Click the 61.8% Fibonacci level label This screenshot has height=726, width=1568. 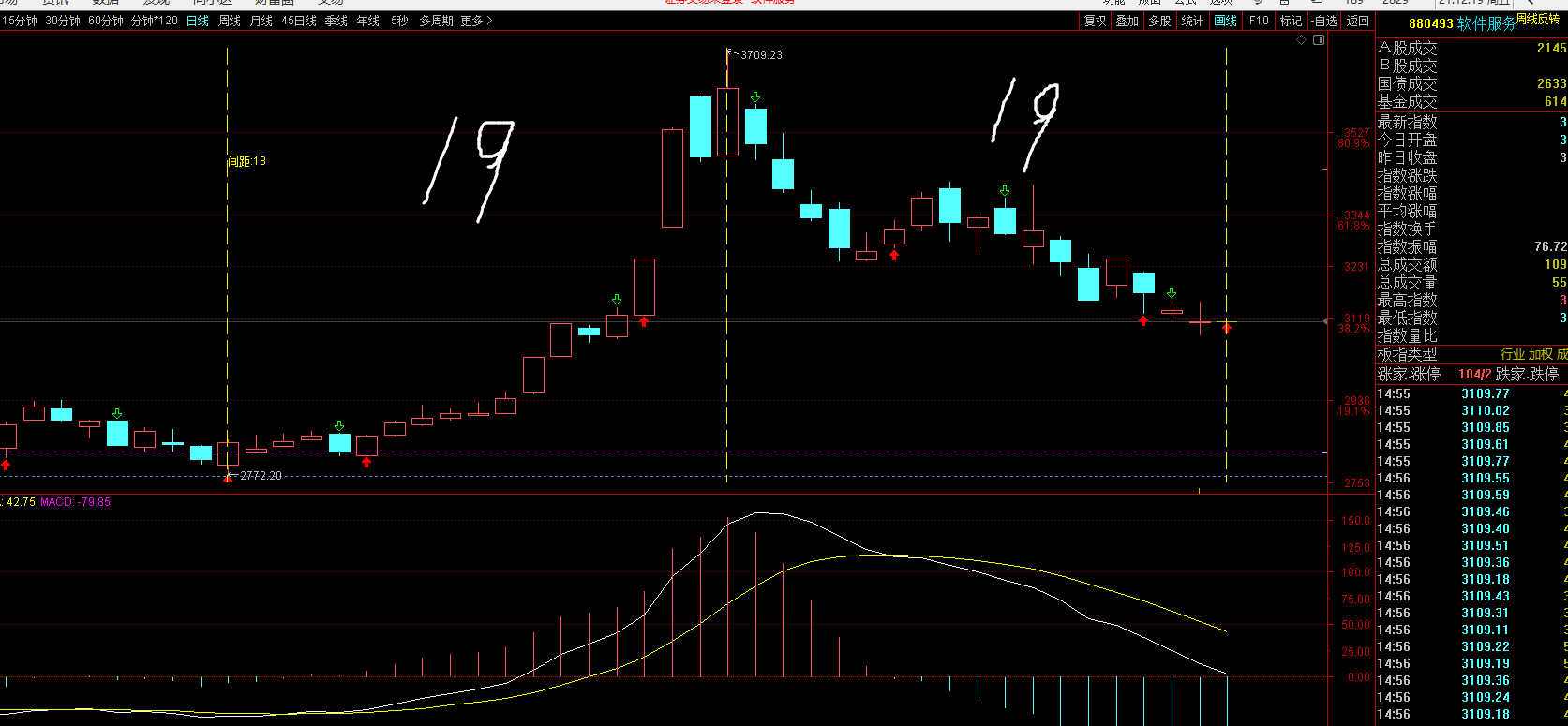coord(1353,226)
